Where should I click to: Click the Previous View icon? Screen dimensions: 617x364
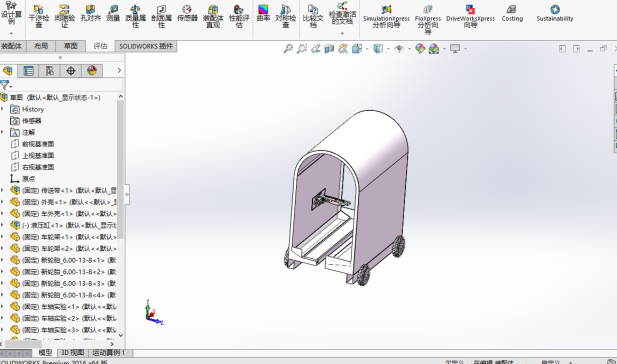pyautogui.click(x=316, y=49)
